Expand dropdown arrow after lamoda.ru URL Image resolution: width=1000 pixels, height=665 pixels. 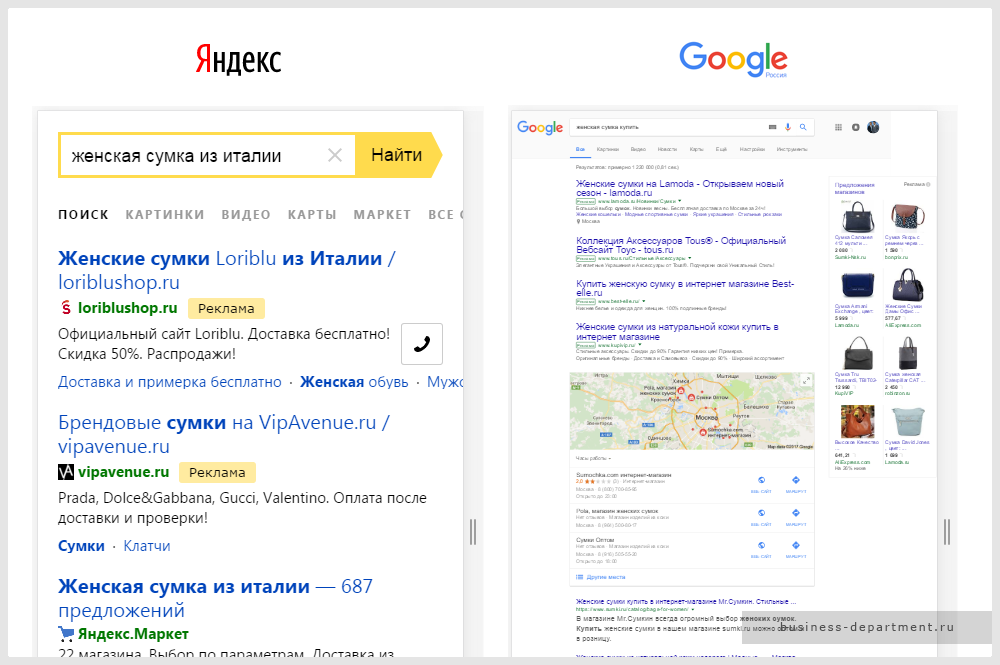[680, 201]
